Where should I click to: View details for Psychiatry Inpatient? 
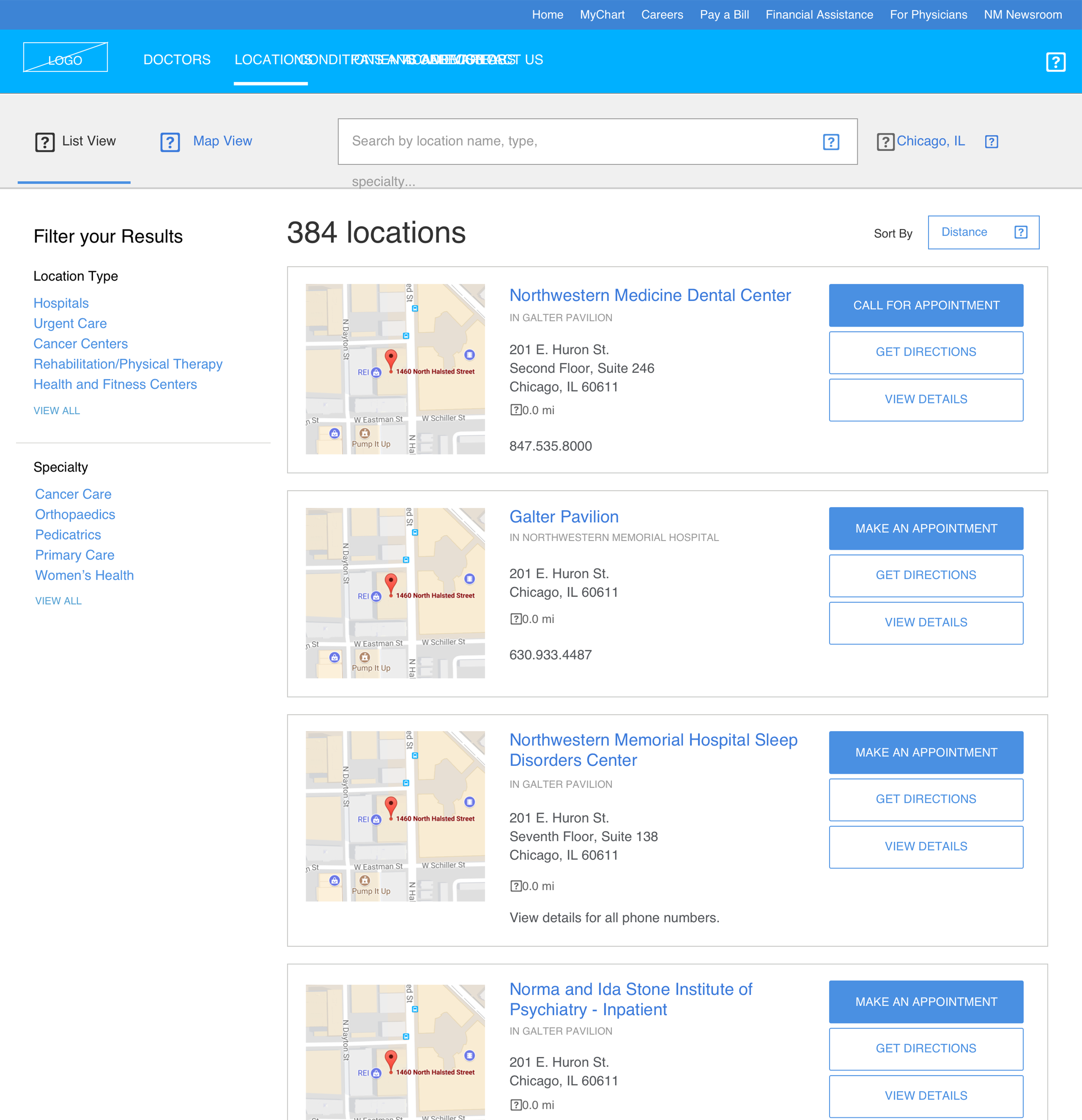tap(926, 1096)
